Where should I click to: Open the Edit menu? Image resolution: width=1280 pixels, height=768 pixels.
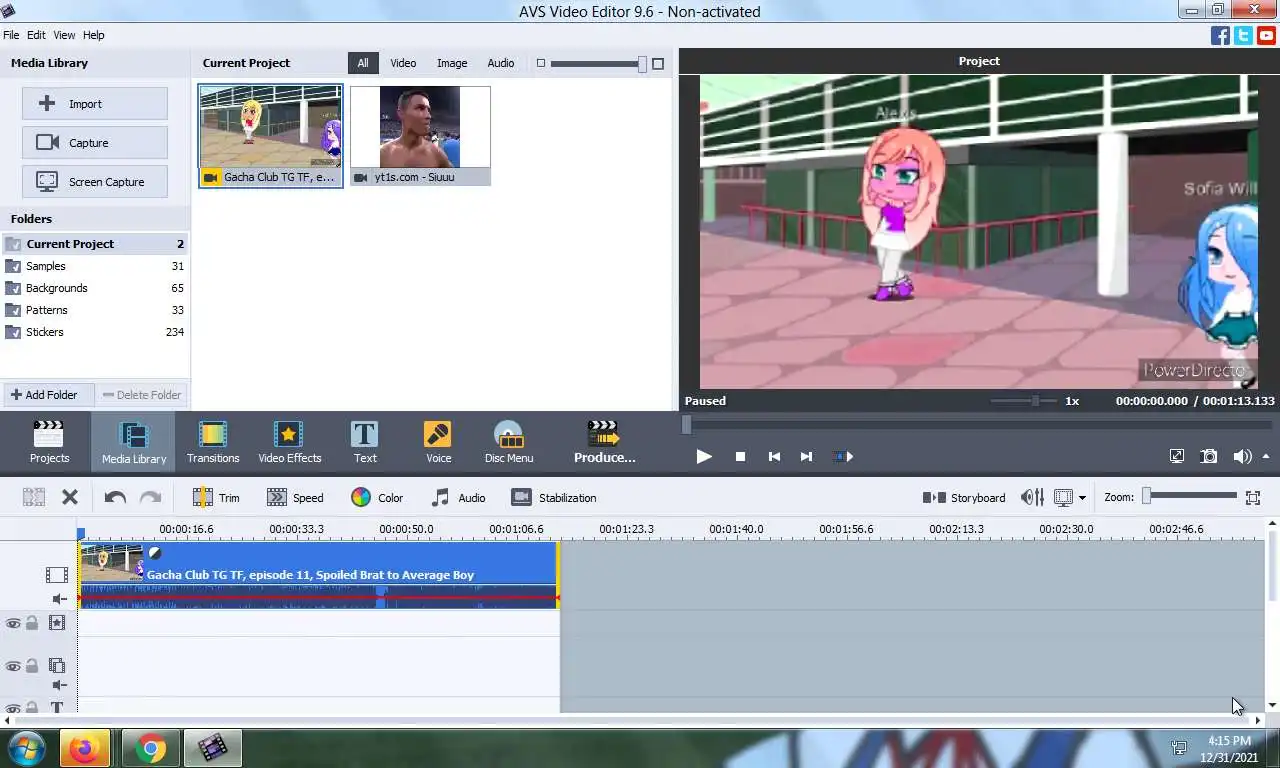click(x=36, y=35)
